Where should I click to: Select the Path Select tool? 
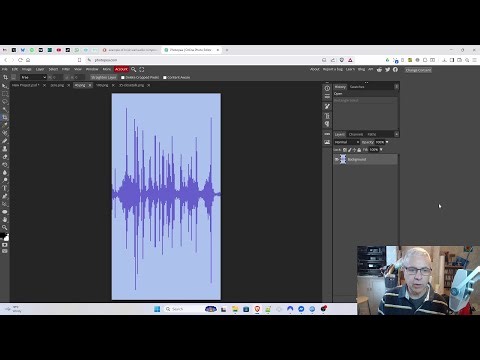click(5, 204)
